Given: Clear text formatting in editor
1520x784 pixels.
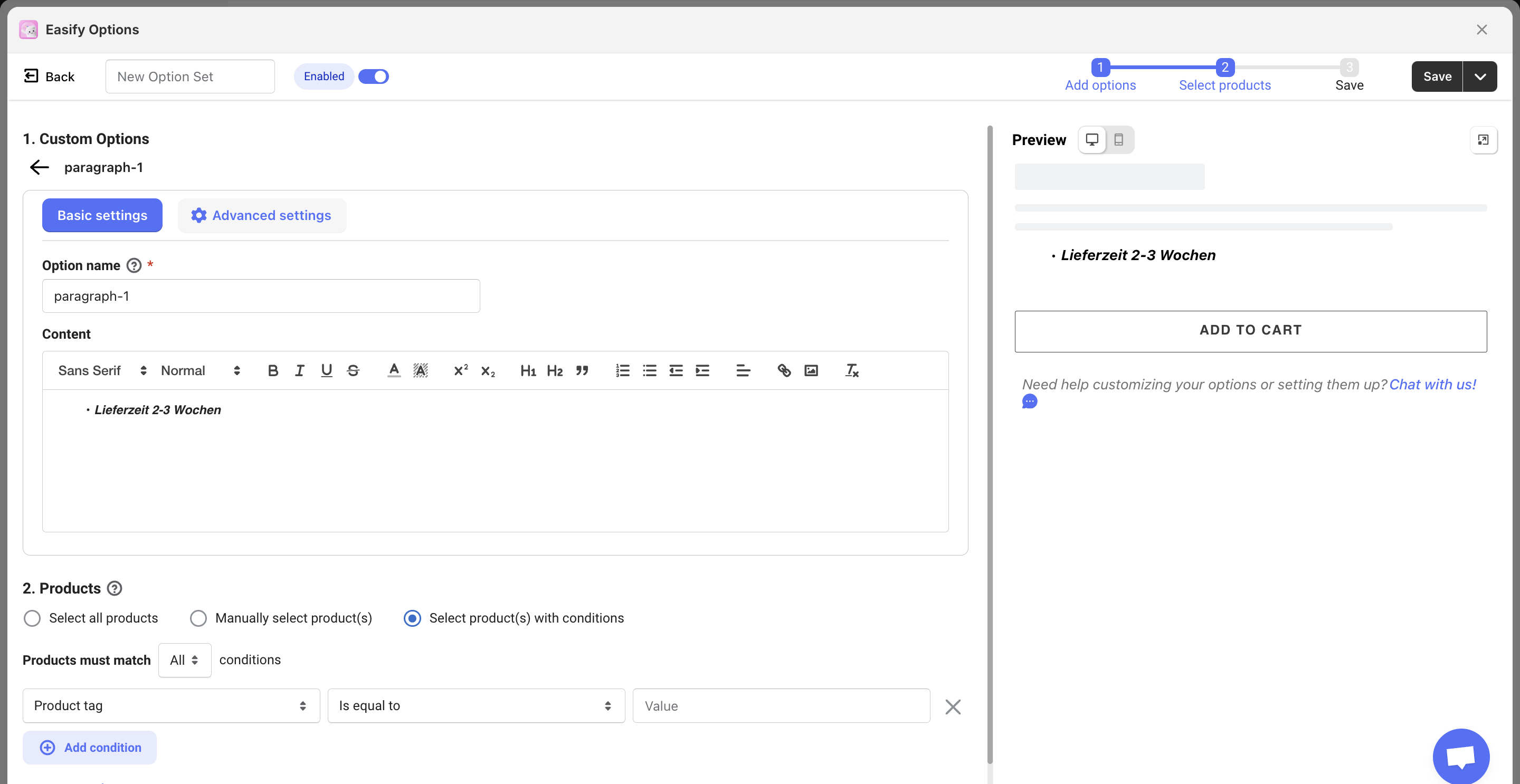Looking at the screenshot, I should [x=851, y=370].
